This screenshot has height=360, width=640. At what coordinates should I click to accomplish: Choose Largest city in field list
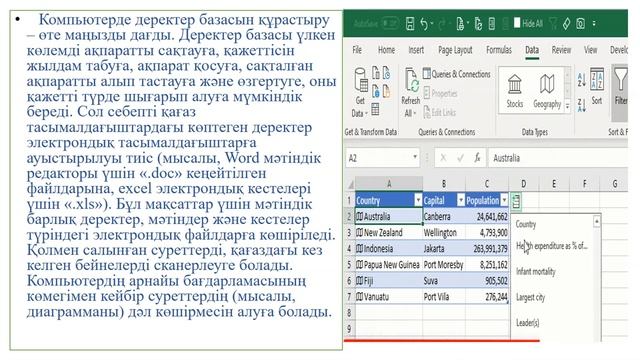[x=530, y=297]
